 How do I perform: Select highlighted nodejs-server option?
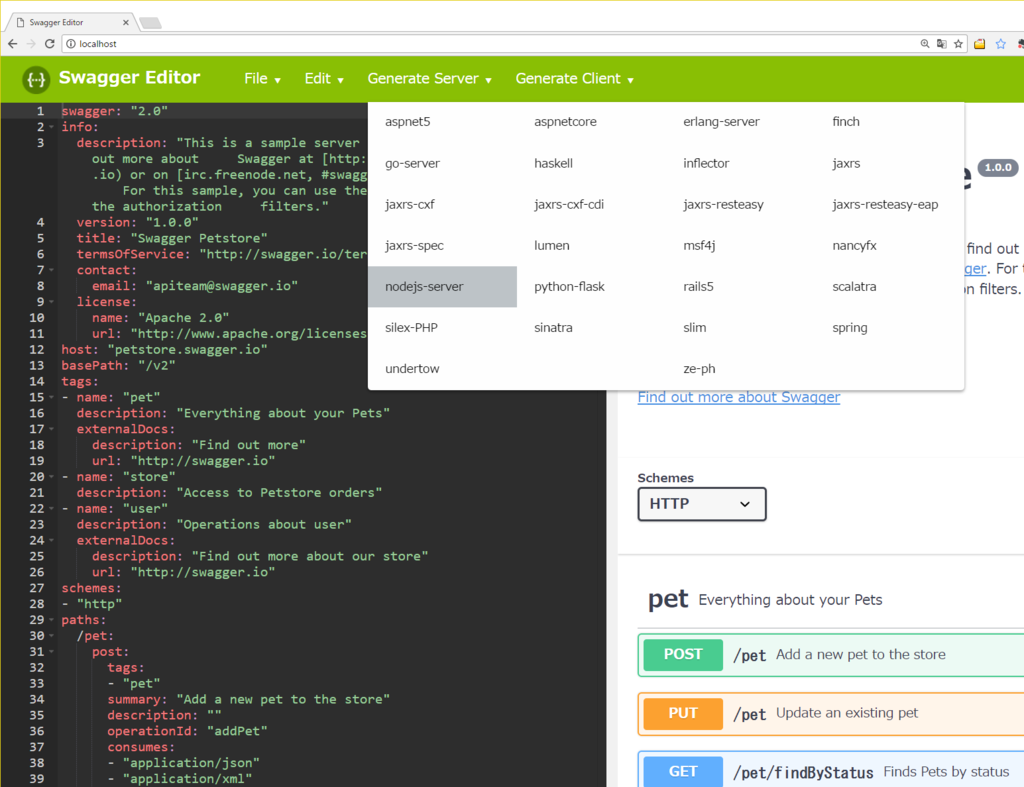coord(442,287)
